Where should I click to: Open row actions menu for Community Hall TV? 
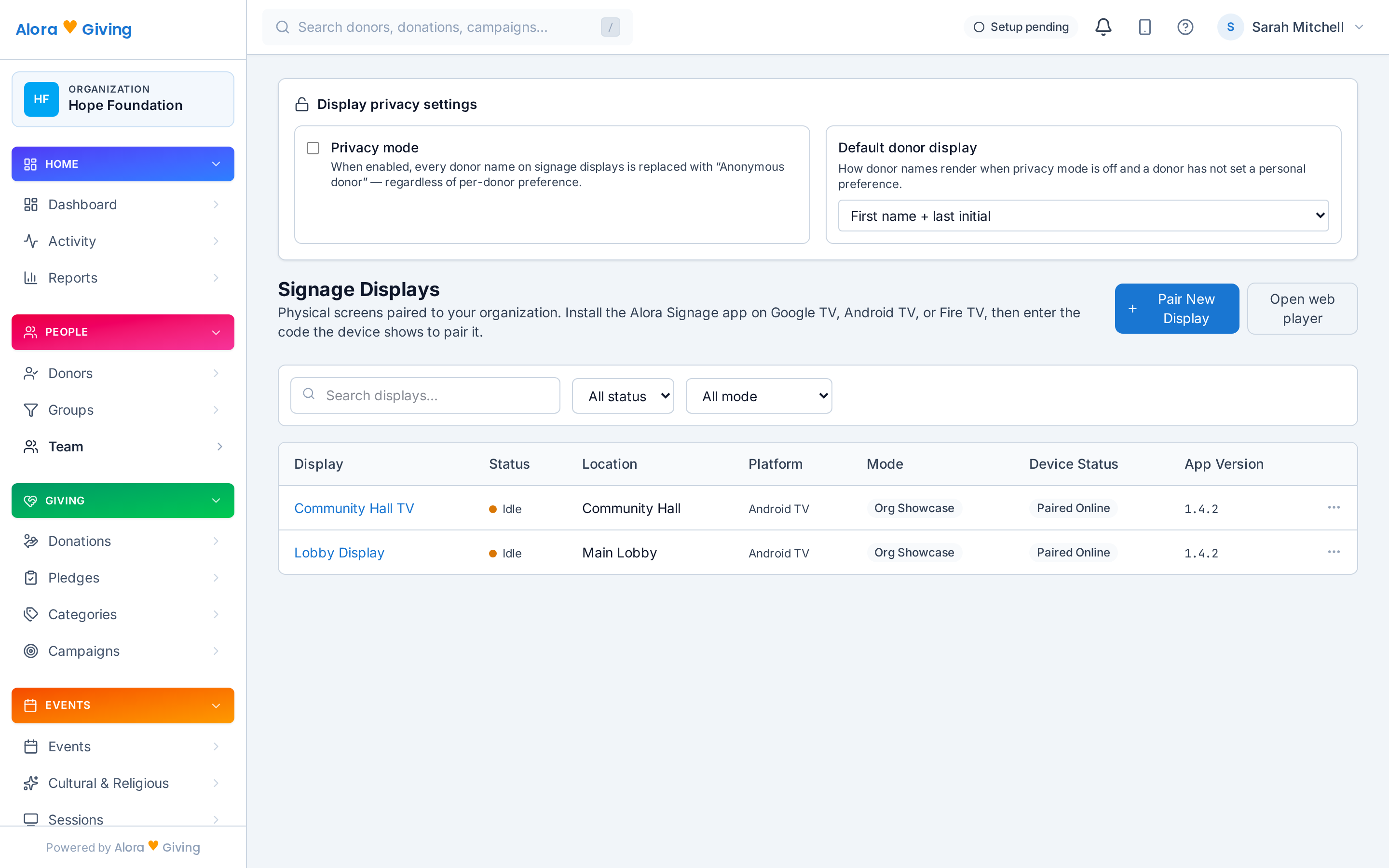1334,507
